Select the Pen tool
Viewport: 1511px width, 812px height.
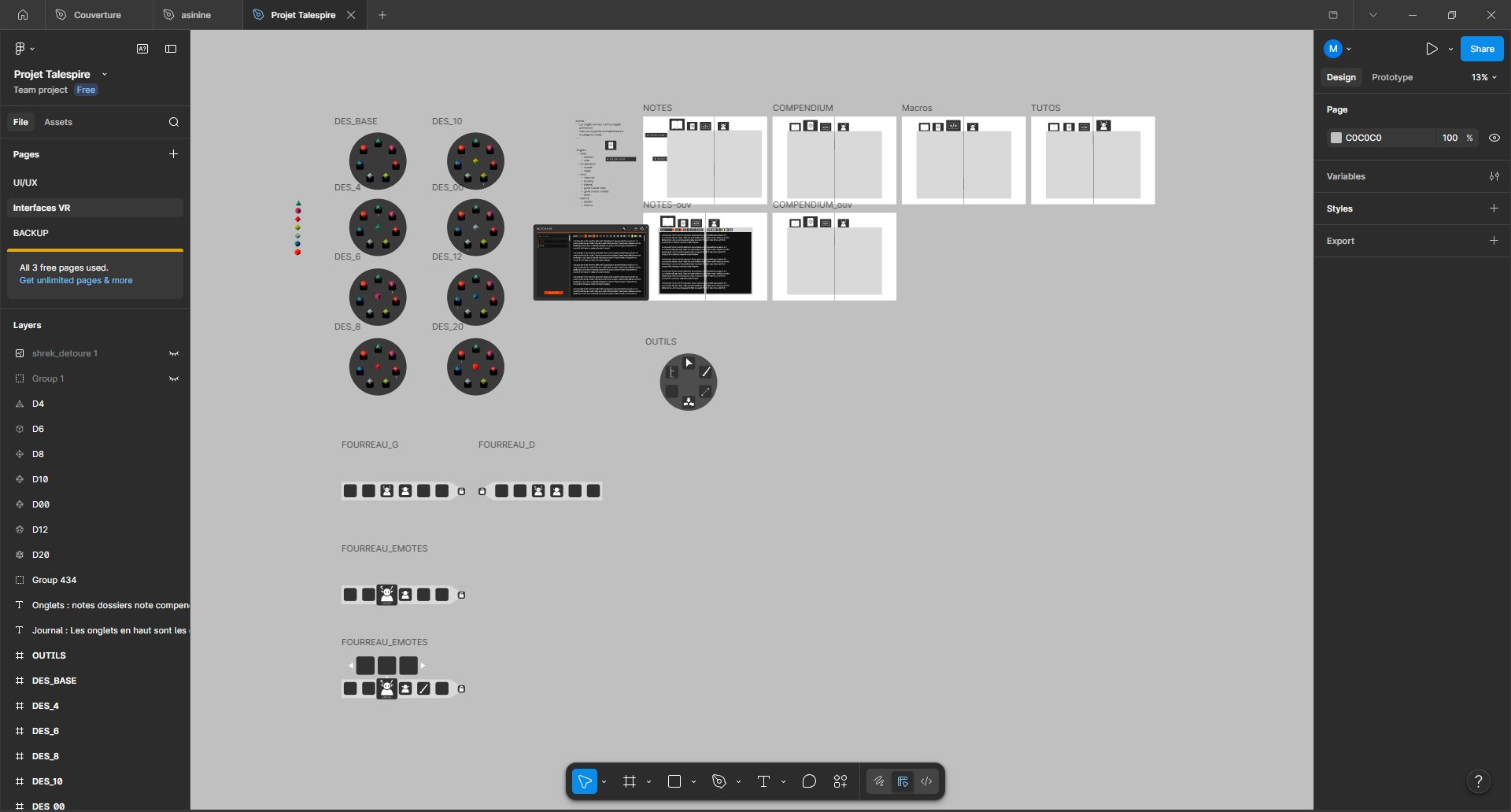719,781
